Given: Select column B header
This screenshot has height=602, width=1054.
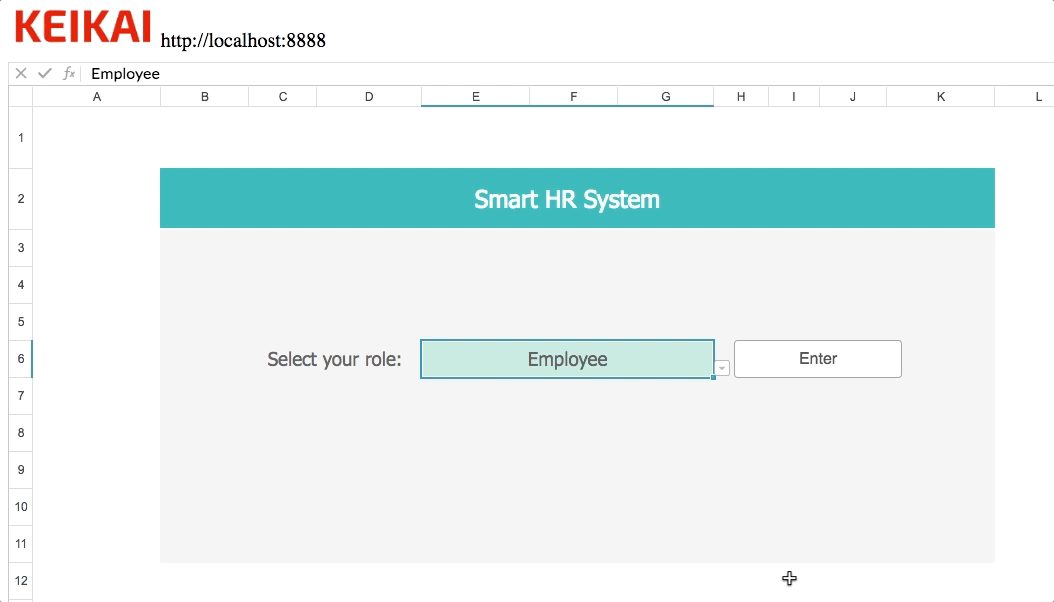Looking at the screenshot, I should click(x=204, y=97).
